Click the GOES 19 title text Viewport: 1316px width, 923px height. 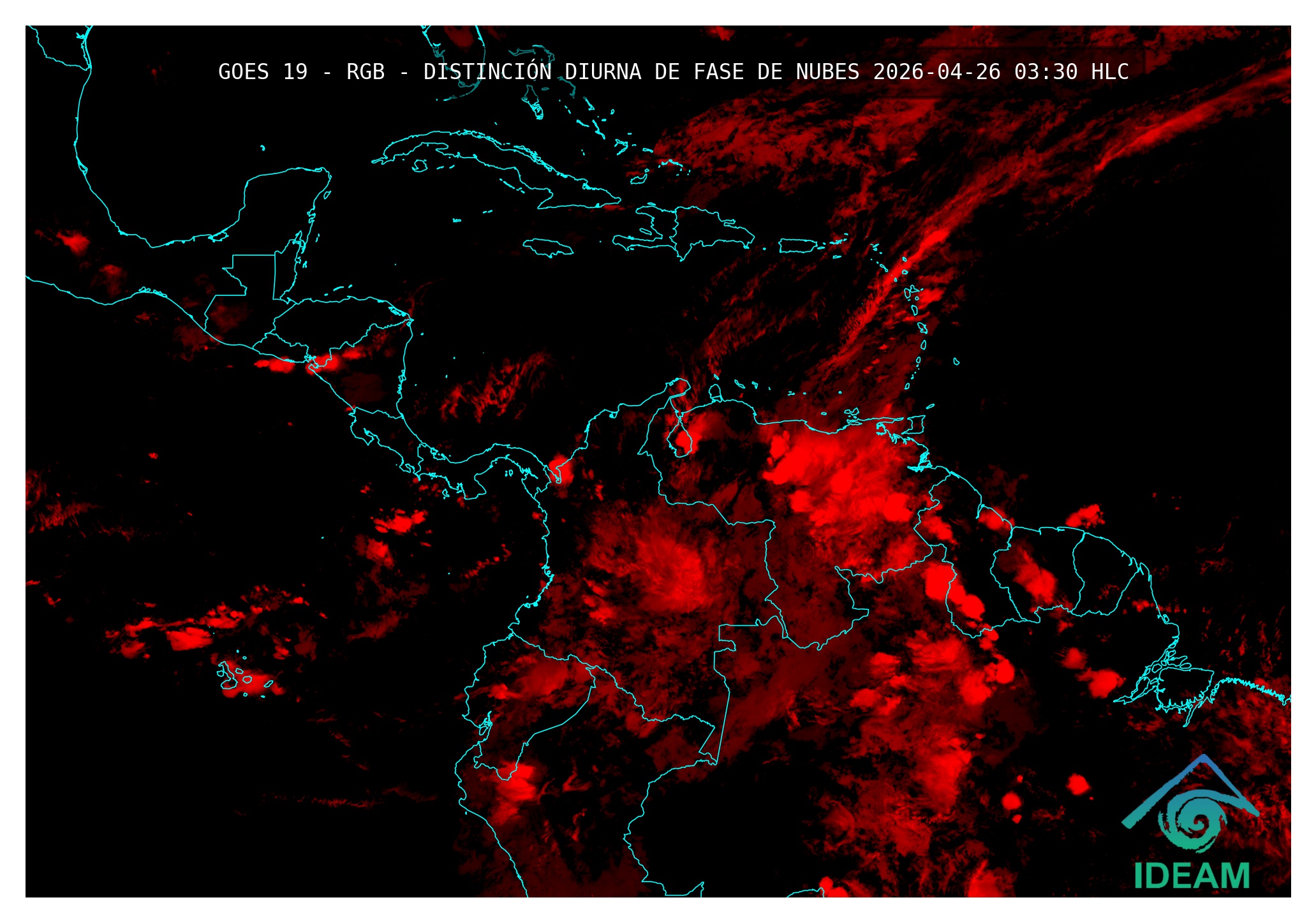pos(262,72)
